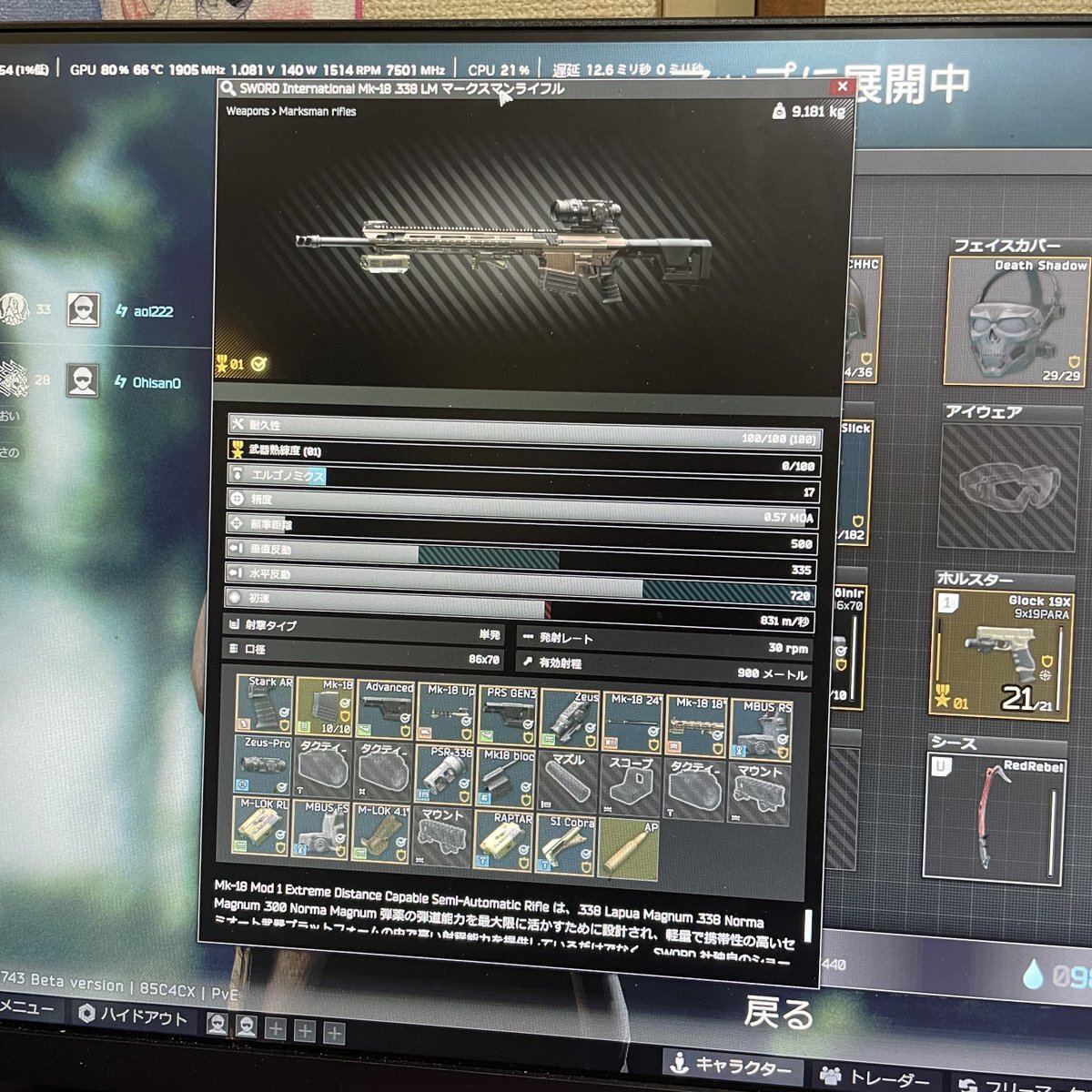1092x1092 pixels.
Task: Click the window title SWORD International Mk-18
Action: pos(402,89)
